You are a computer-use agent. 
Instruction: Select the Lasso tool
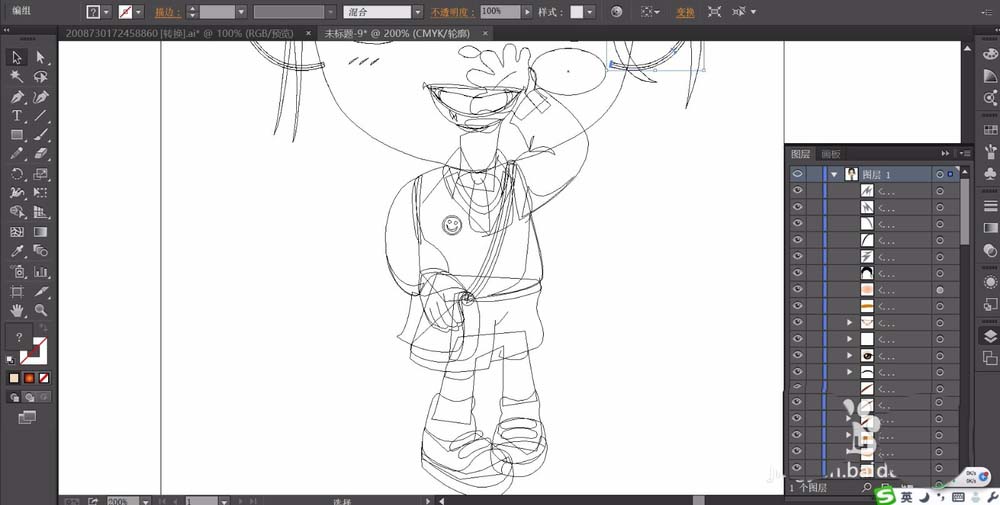coord(40,77)
